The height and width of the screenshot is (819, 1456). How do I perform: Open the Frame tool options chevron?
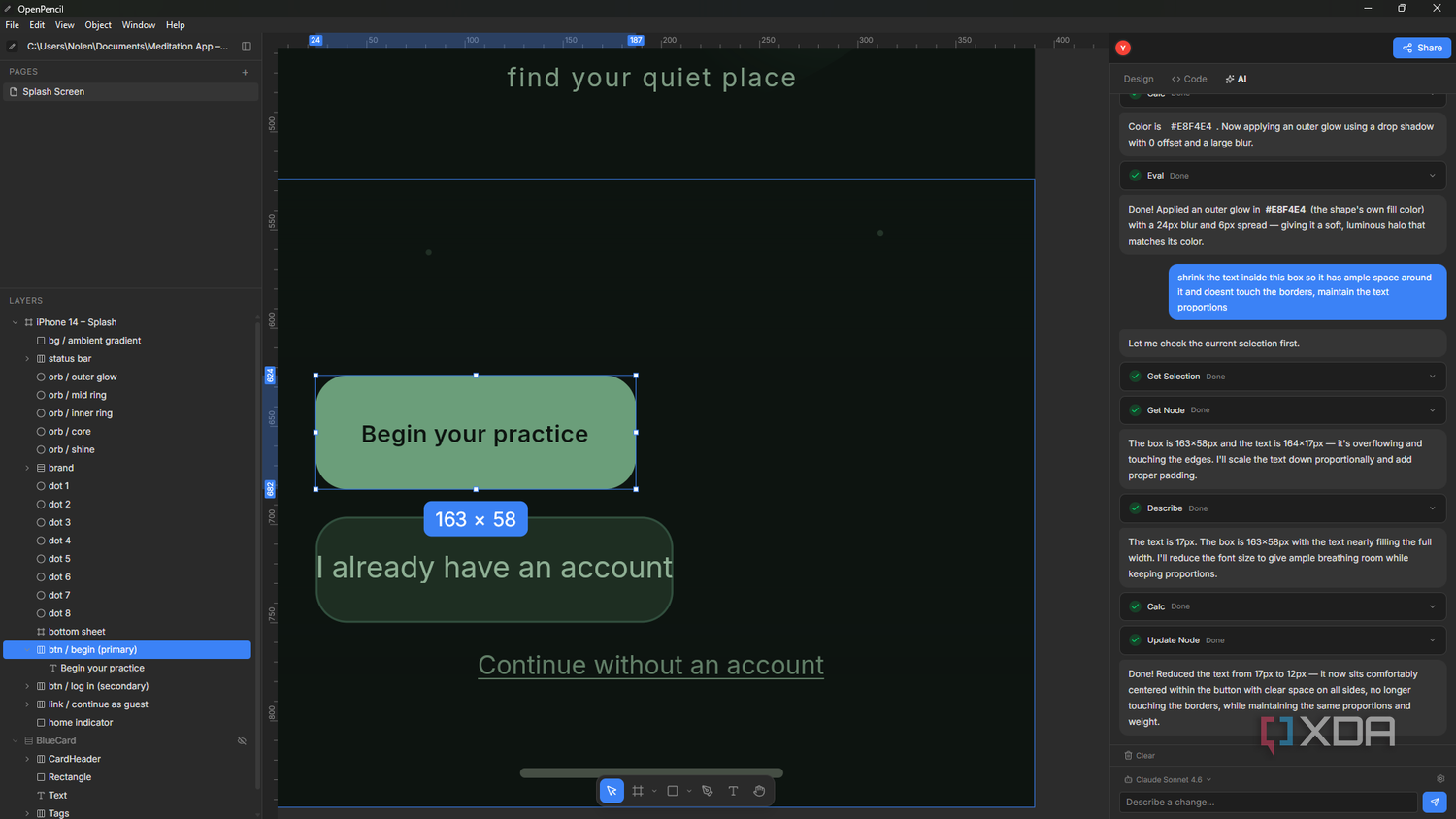click(654, 791)
